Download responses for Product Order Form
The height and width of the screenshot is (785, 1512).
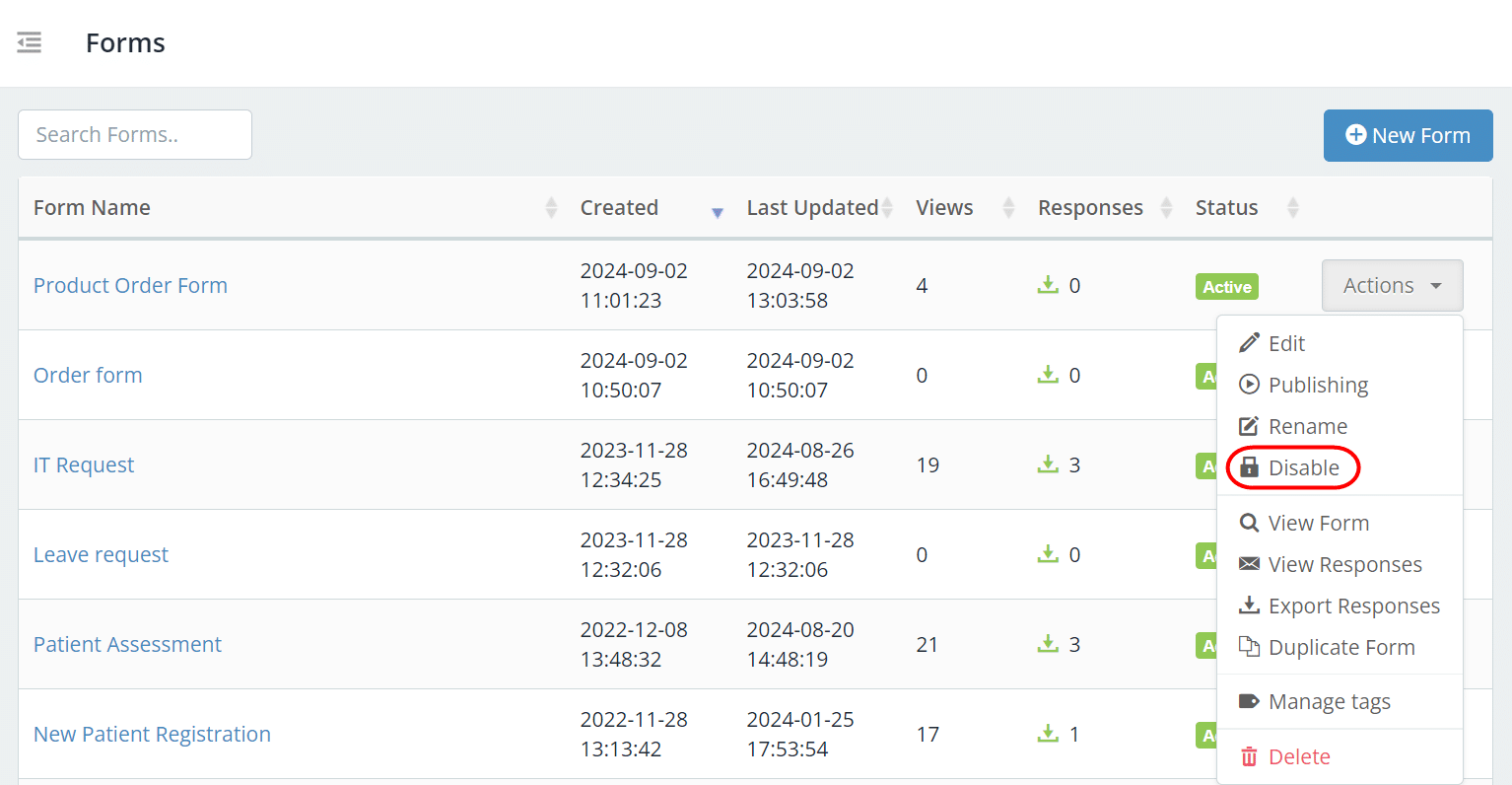[1048, 285]
